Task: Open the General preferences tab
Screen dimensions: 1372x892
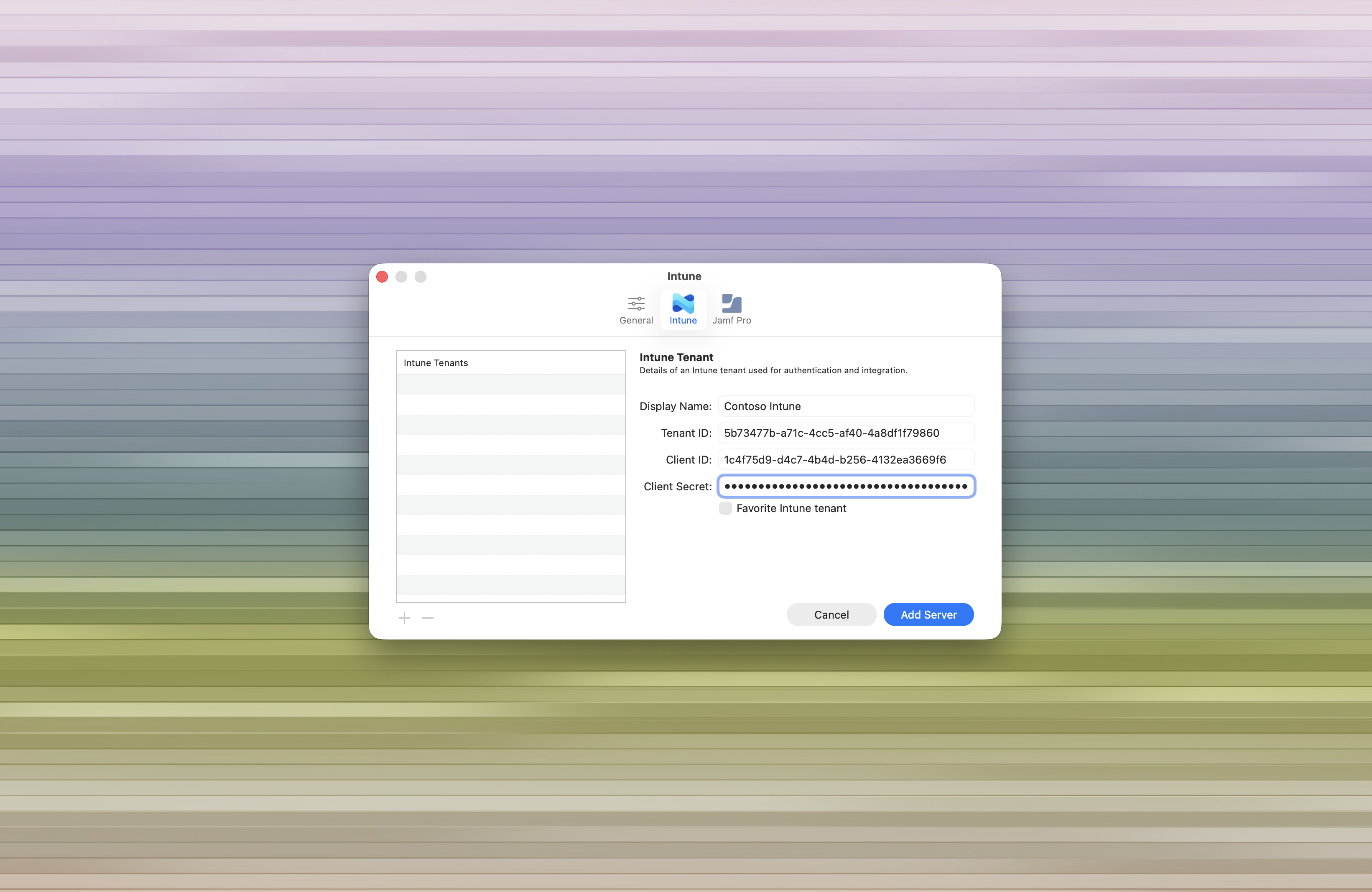Action: [636, 310]
